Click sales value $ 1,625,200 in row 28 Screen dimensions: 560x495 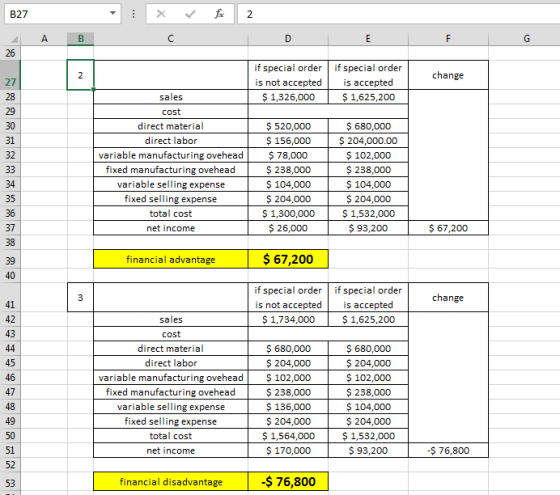pos(368,97)
